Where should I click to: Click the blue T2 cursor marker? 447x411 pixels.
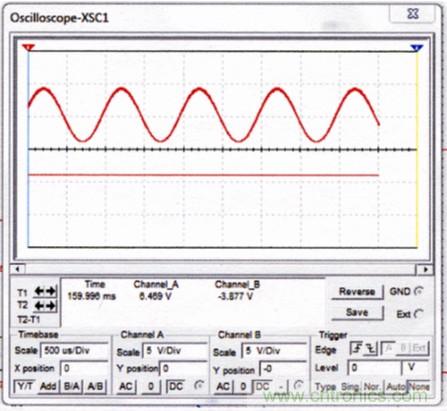417,48
